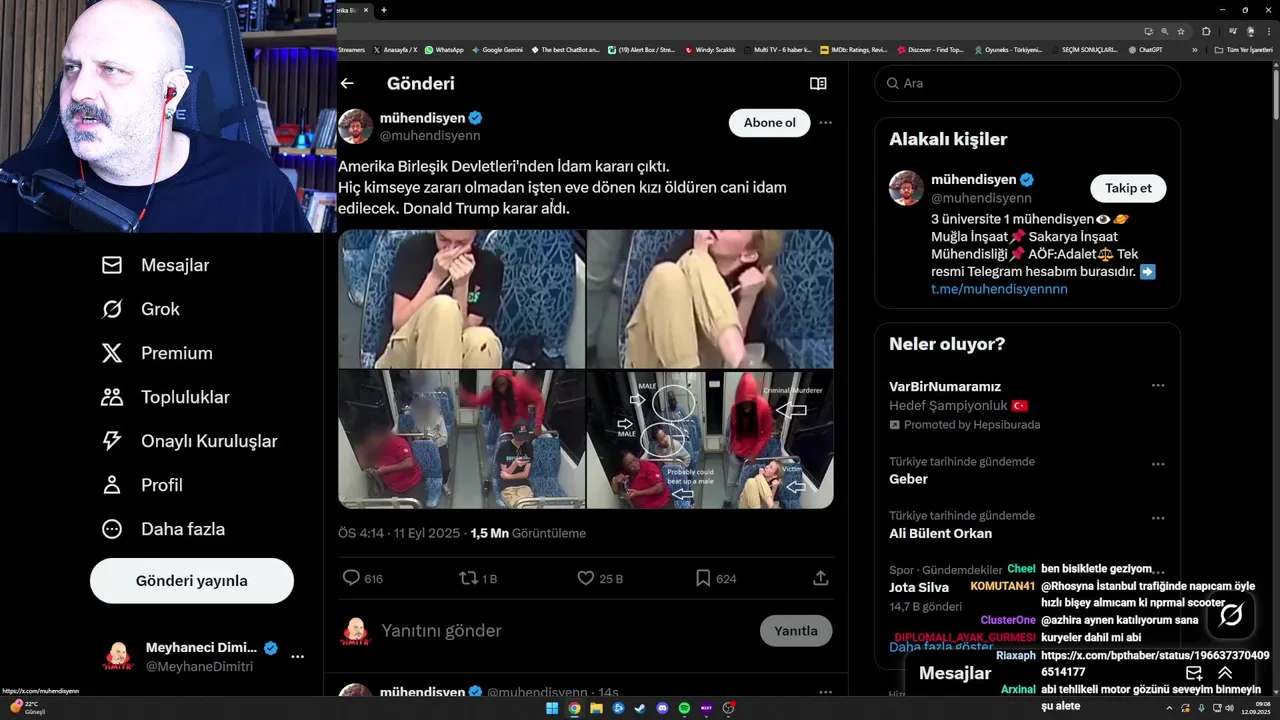Image resolution: width=1280 pixels, height=720 pixels.
Task: Open bottom-left post image thumbnail
Action: (x=462, y=440)
